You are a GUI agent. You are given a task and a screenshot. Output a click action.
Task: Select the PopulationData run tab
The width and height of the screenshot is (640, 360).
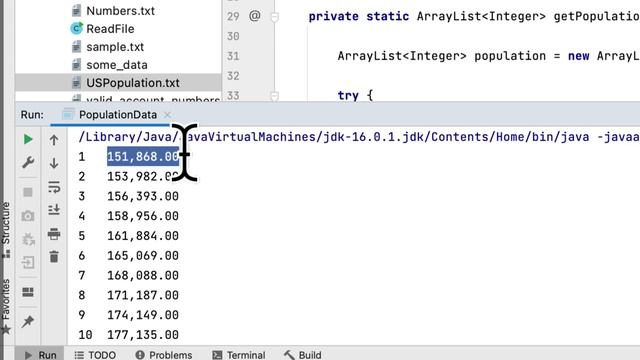(109, 115)
